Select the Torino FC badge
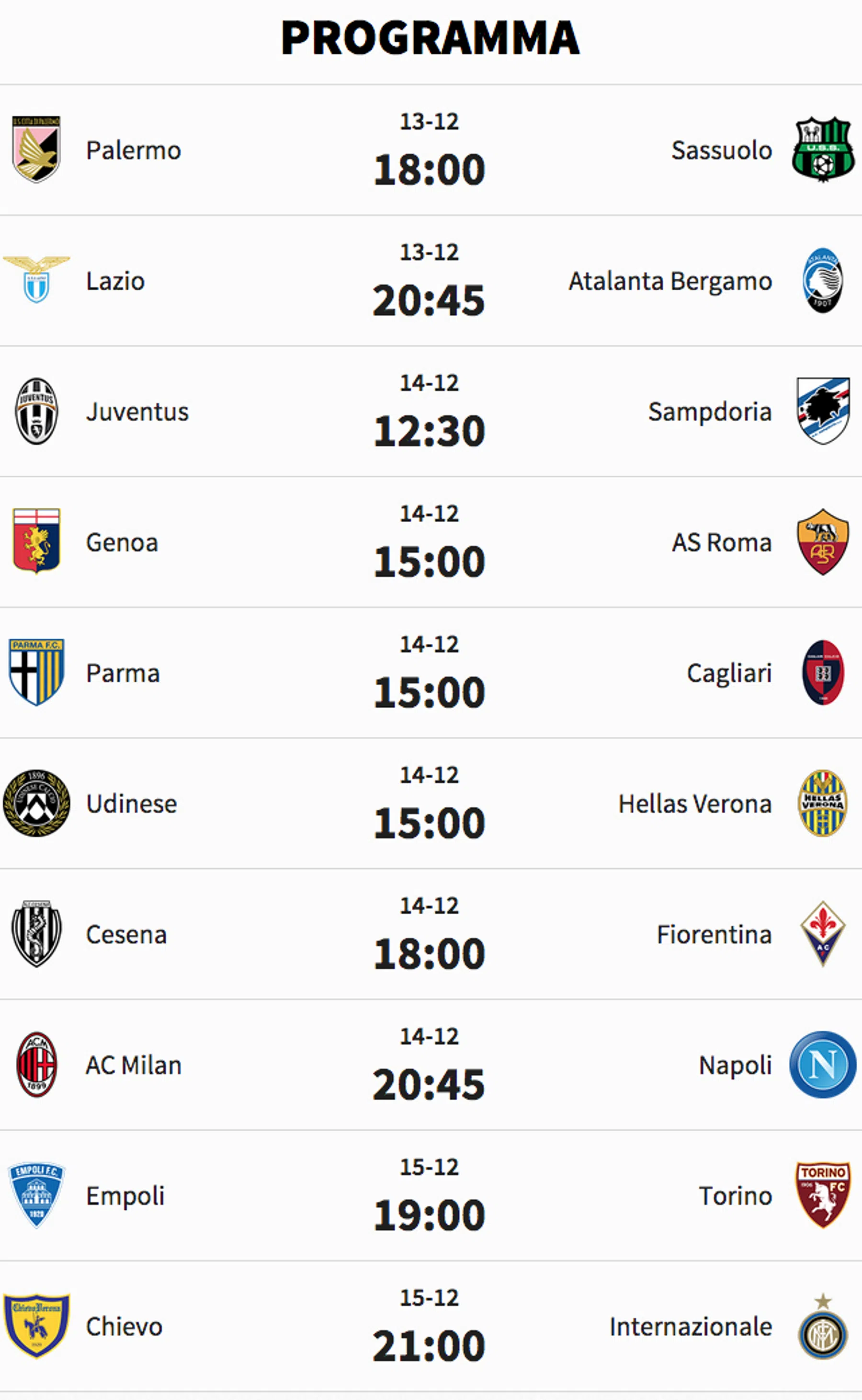The image size is (862, 1400). pyautogui.click(x=823, y=1195)
